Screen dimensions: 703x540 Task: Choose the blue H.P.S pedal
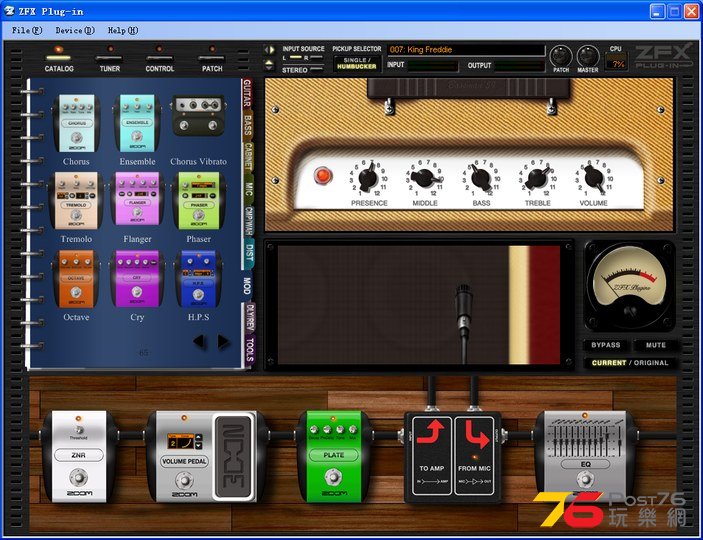point(198,279)
